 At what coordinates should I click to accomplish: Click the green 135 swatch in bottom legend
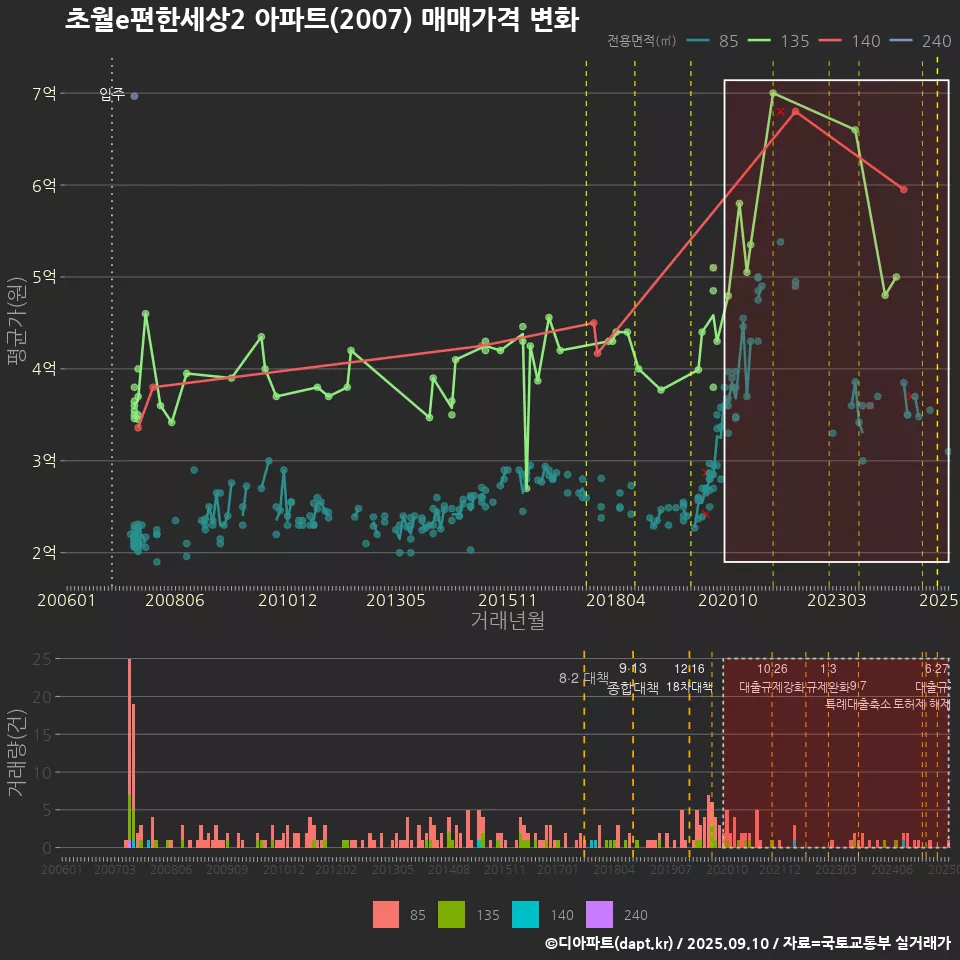[451, 914]
